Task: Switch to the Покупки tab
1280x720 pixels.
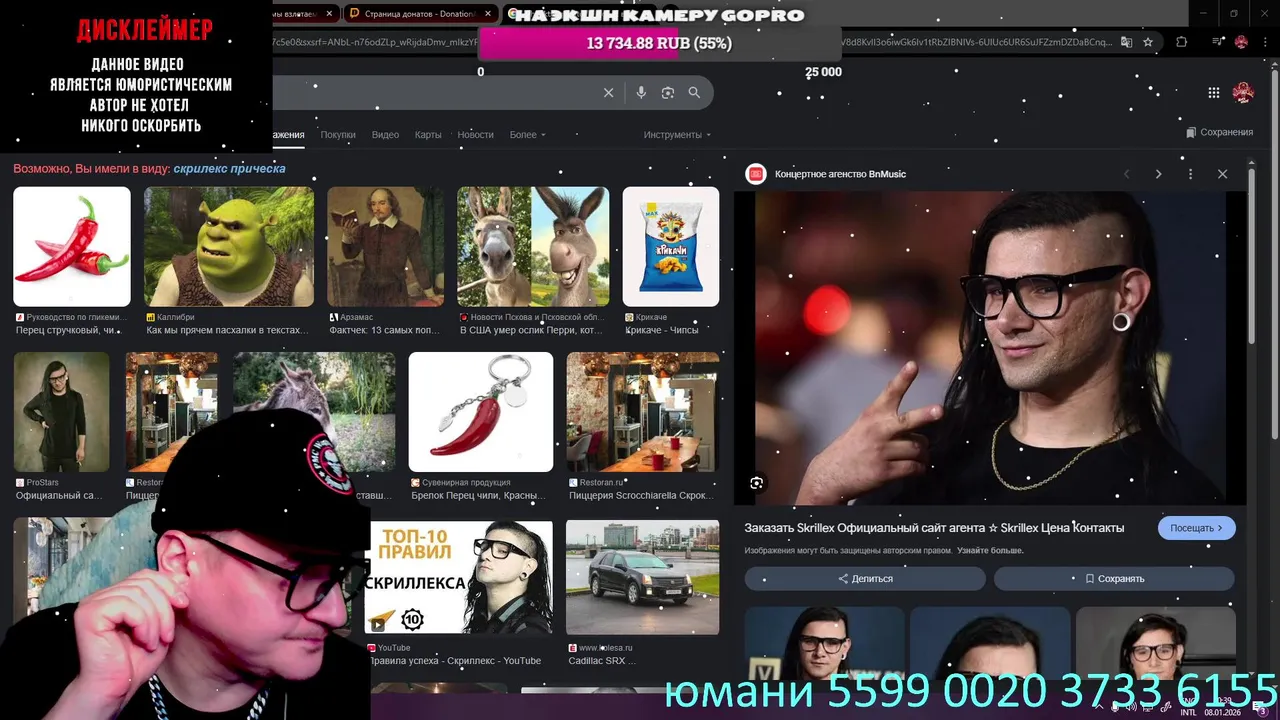Action: [338, 135]
